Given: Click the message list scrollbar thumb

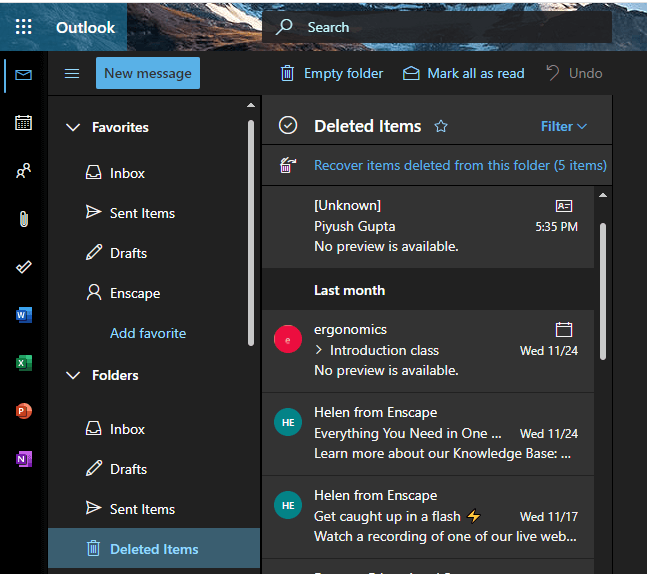Looking at the screenshot, I should 603,291.
